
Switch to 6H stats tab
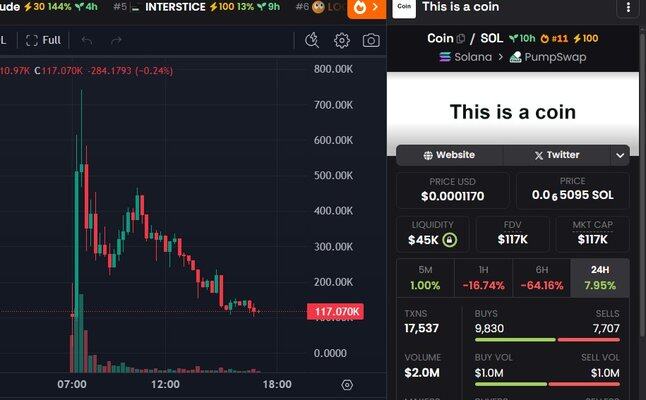pos(541,277)
